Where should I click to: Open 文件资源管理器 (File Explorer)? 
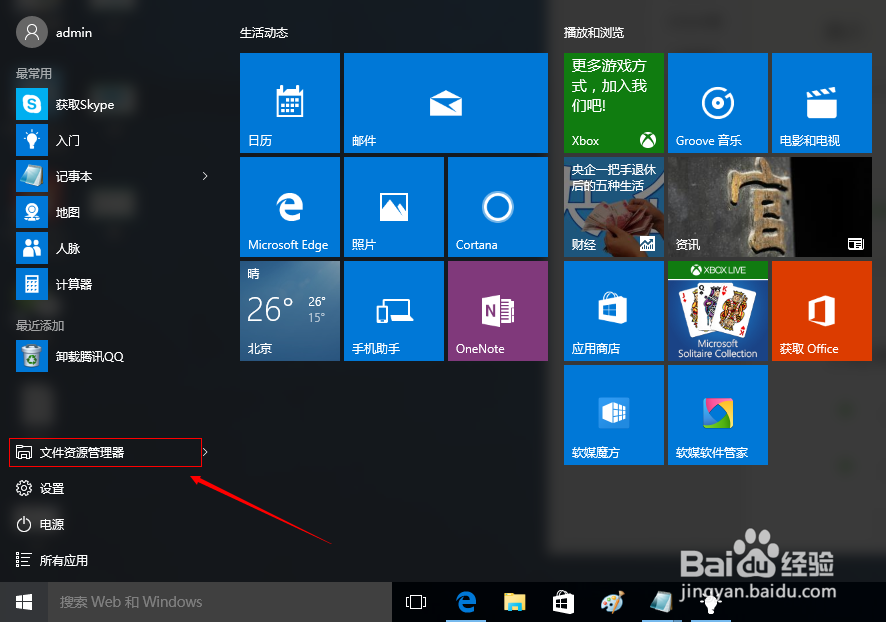(x=105, y=453)
